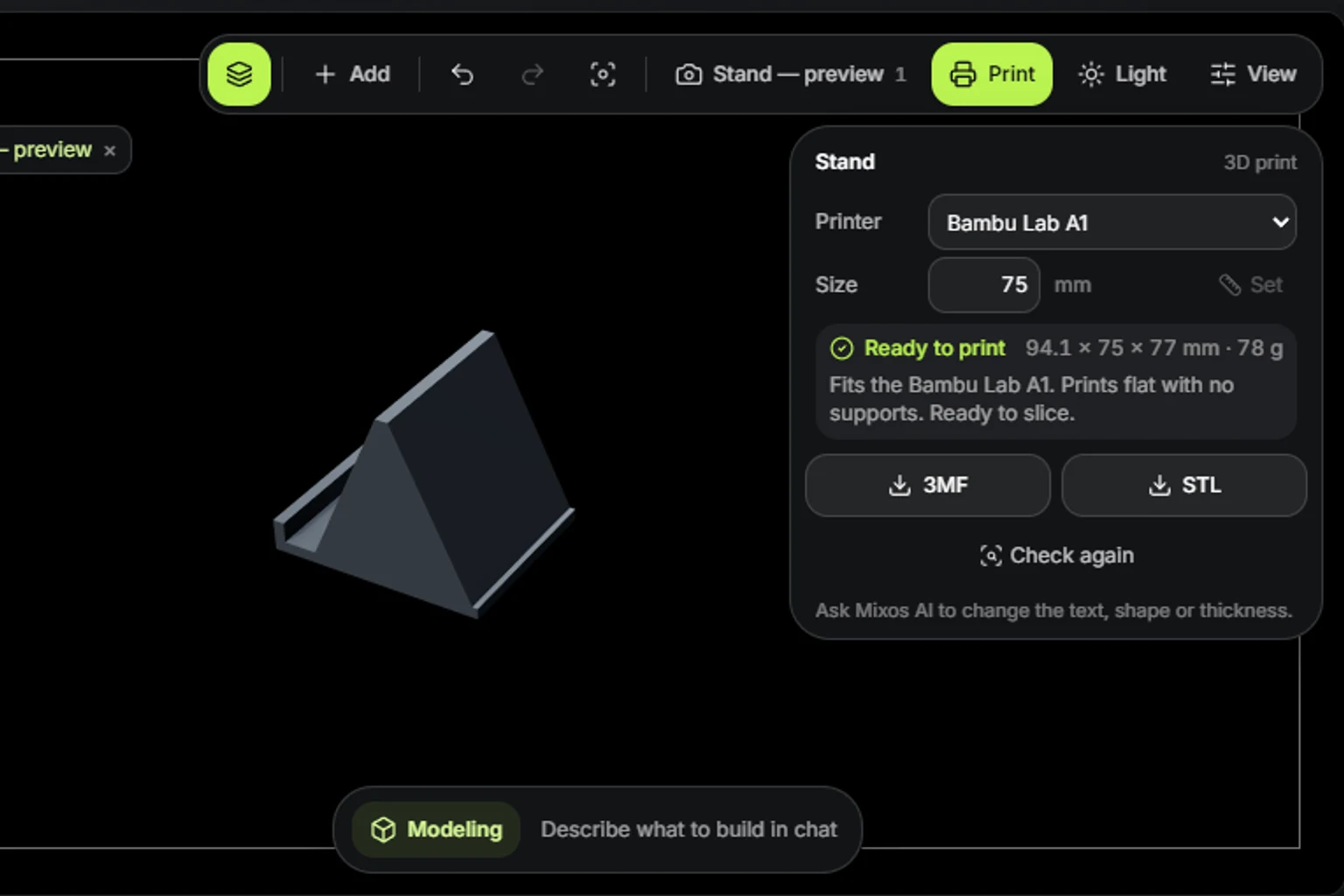Image resolution: width=1344 pixels, height=896 pixels.
Task: Click Check again
Action: (x=1056, y=556)
